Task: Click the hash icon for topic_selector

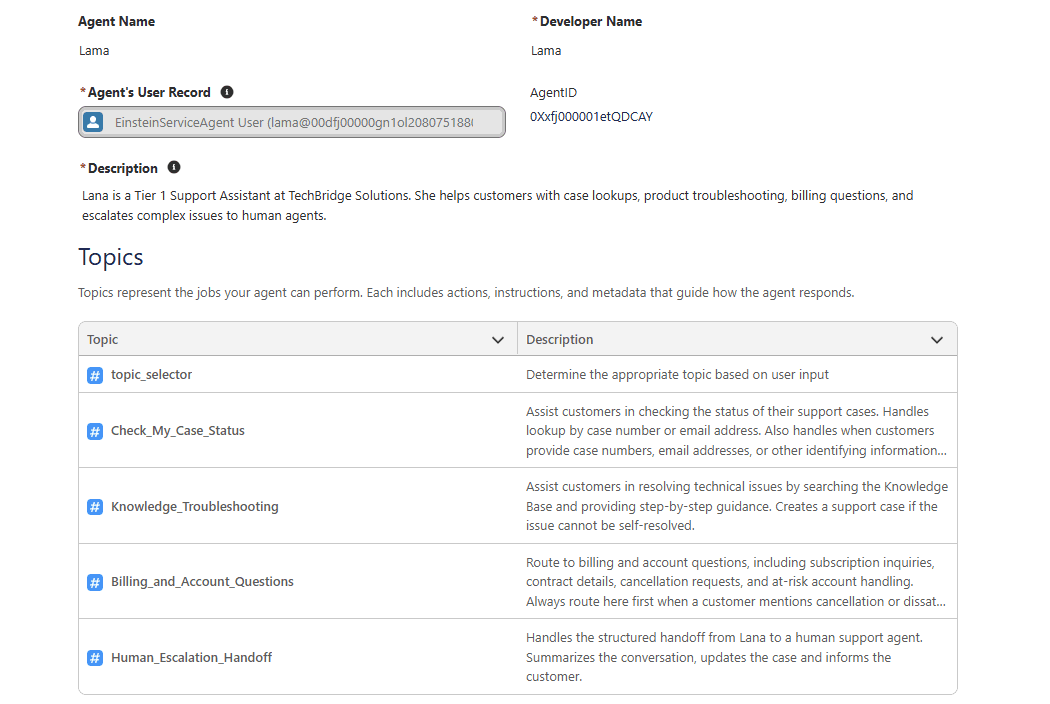Action: click(x=95, y=375)
